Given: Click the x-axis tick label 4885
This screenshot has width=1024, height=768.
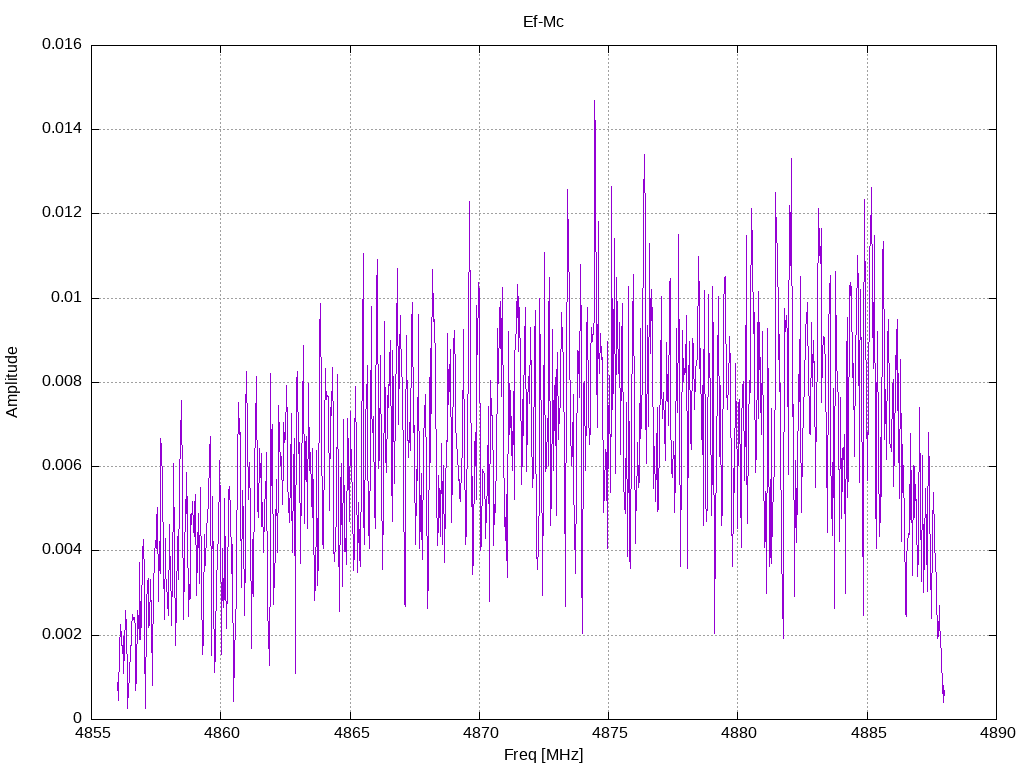Looking at the screenshot, I should pyautogui.click(x=868, y=733).
